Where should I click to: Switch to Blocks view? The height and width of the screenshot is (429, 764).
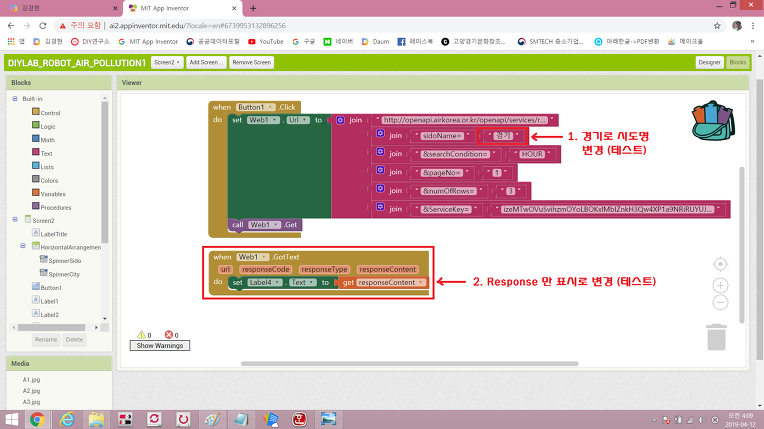pos(738,62)
